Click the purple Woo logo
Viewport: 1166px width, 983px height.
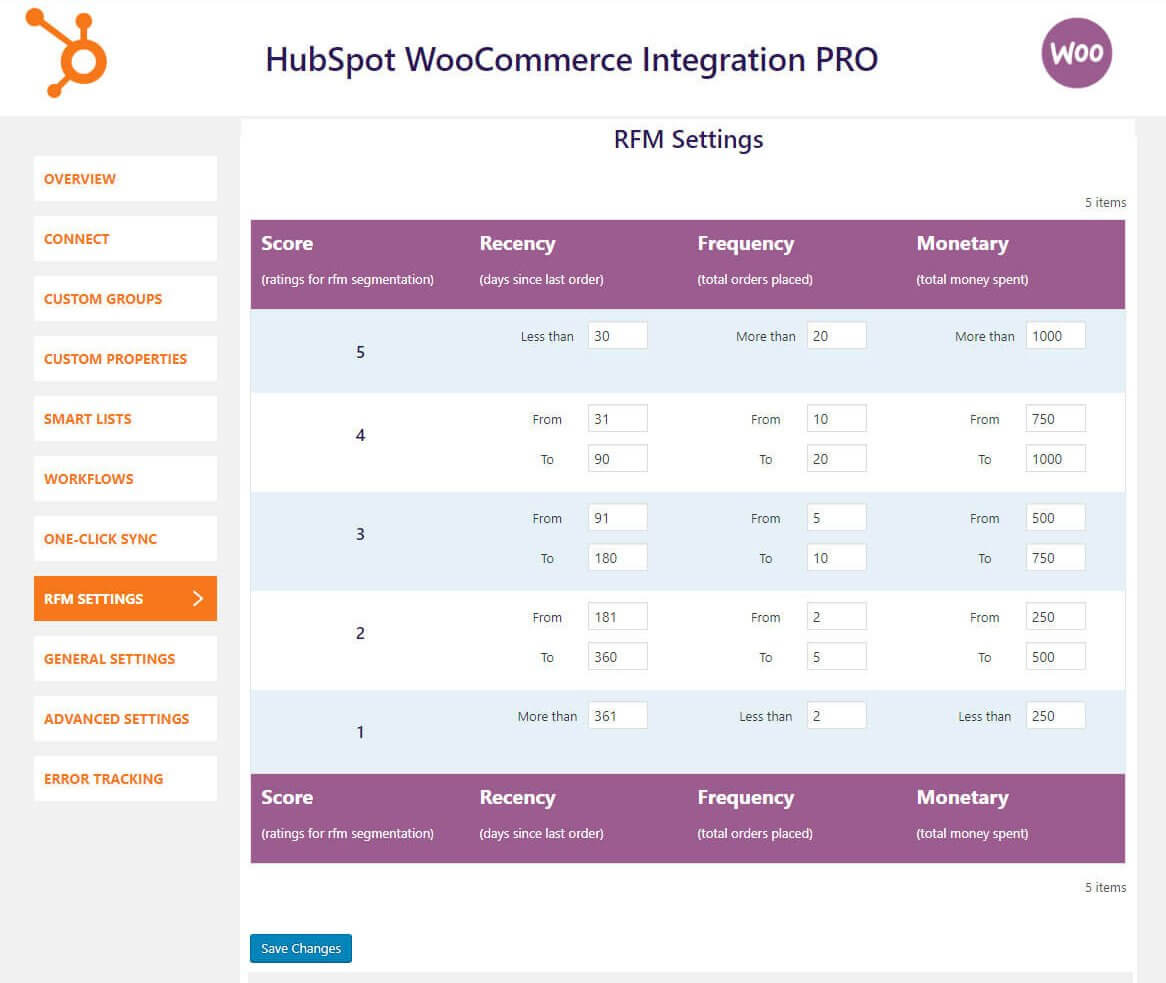coord(1076,53)
